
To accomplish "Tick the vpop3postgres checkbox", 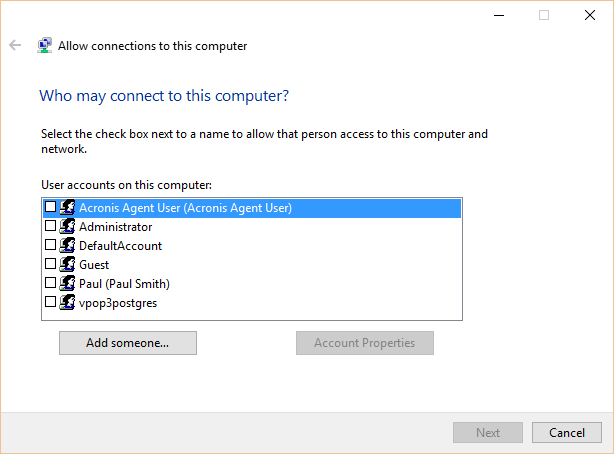I will (x=51, y=302).
